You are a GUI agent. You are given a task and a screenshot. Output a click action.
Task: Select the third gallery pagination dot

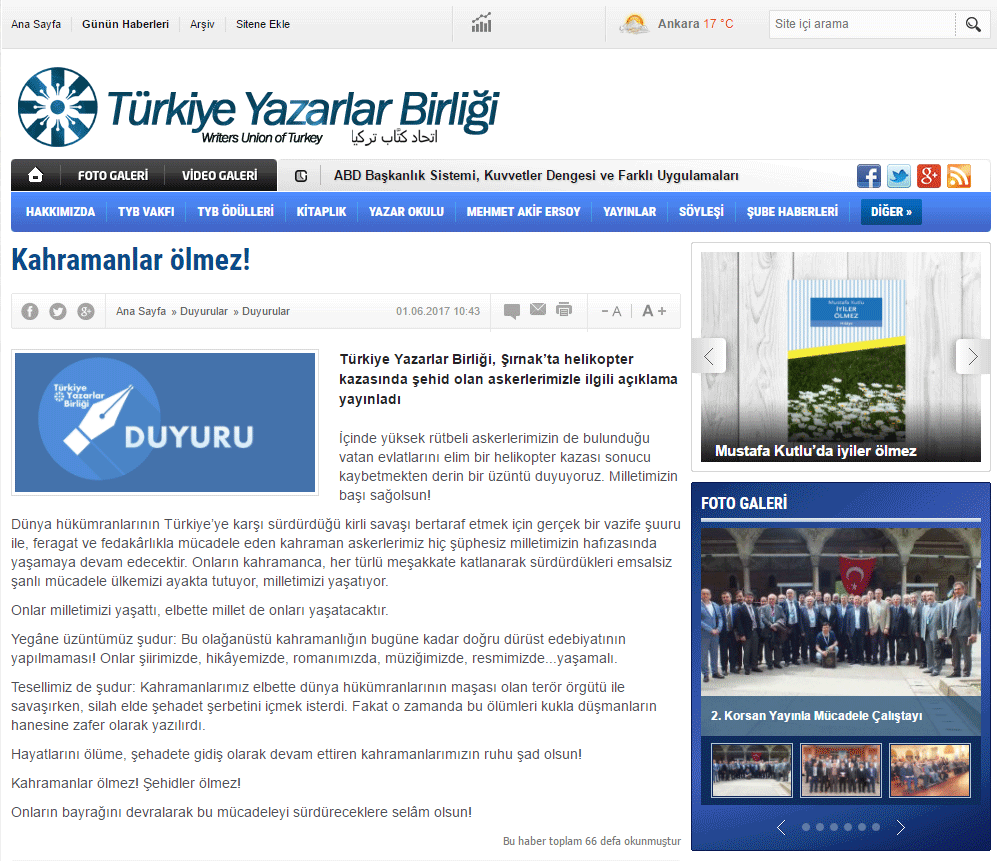coord(834,827)
